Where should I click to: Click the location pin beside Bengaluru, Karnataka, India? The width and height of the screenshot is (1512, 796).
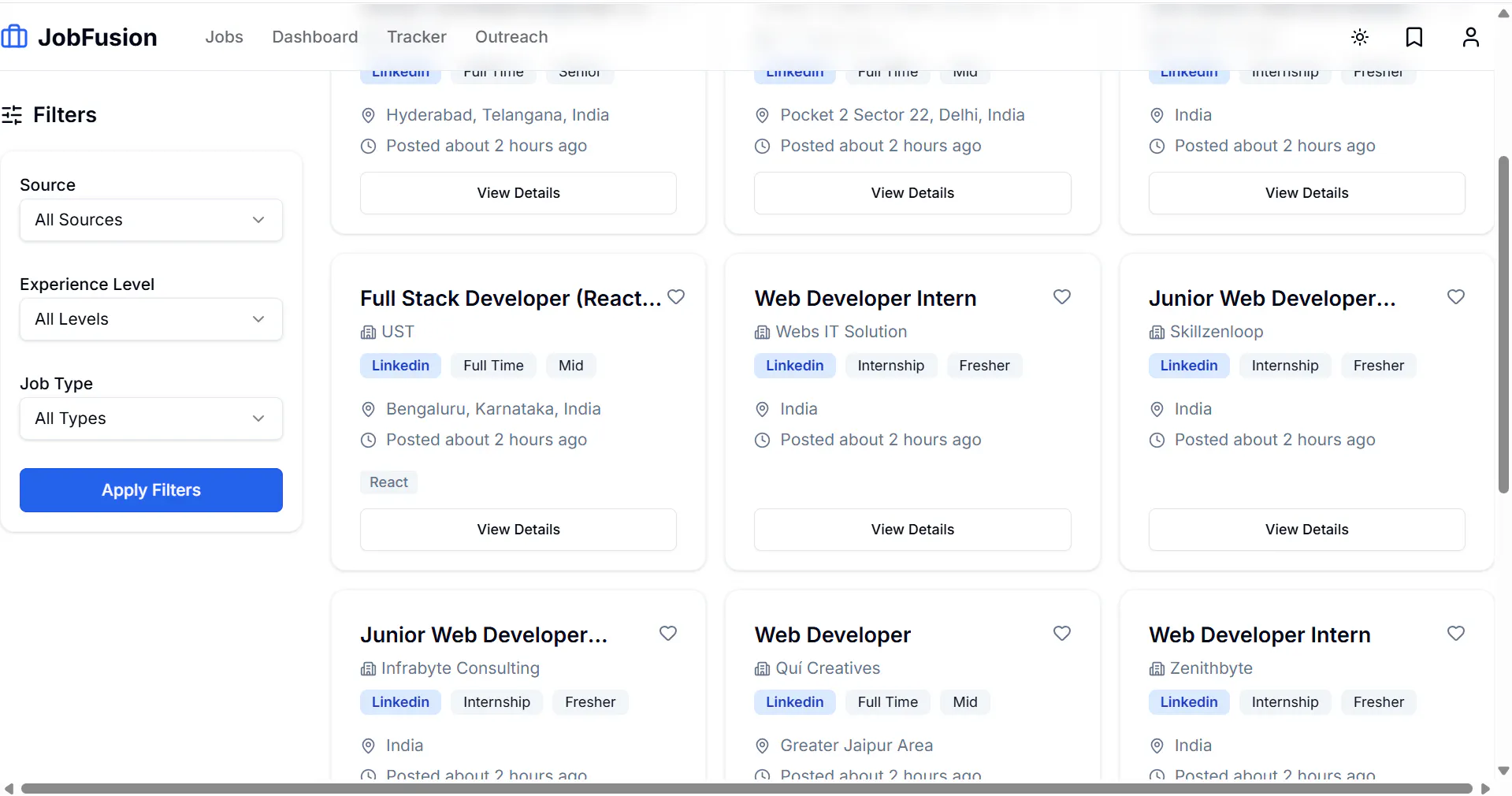[x=368, y=409]
